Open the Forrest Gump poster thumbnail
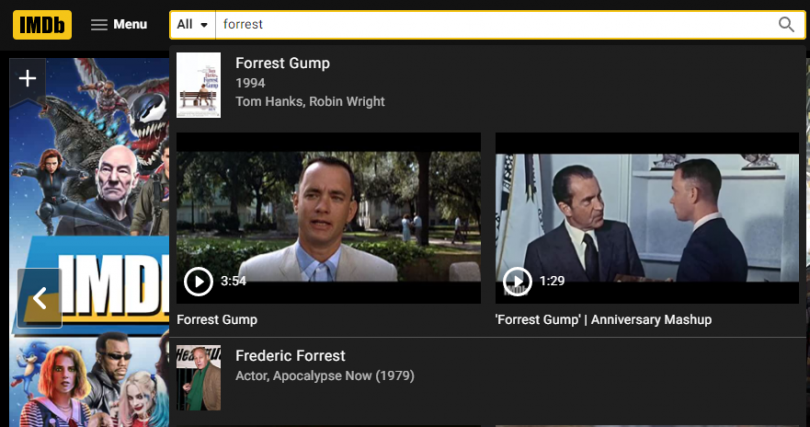 pos(198,85)
